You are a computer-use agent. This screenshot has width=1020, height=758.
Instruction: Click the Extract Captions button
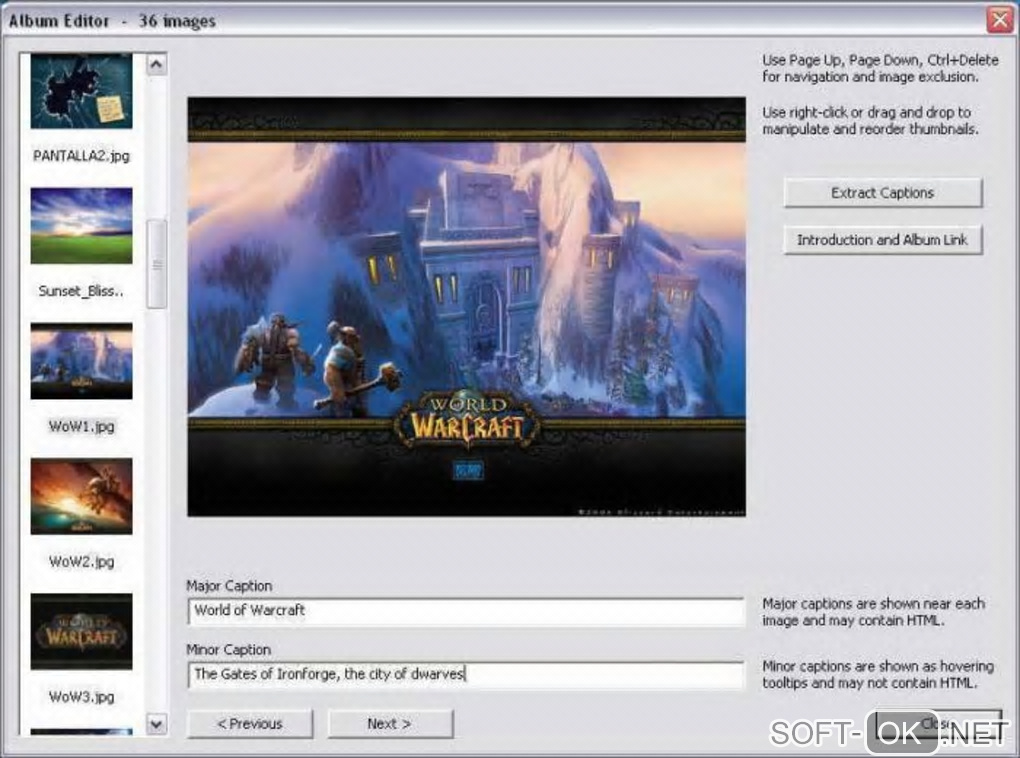tap(882, 193)
